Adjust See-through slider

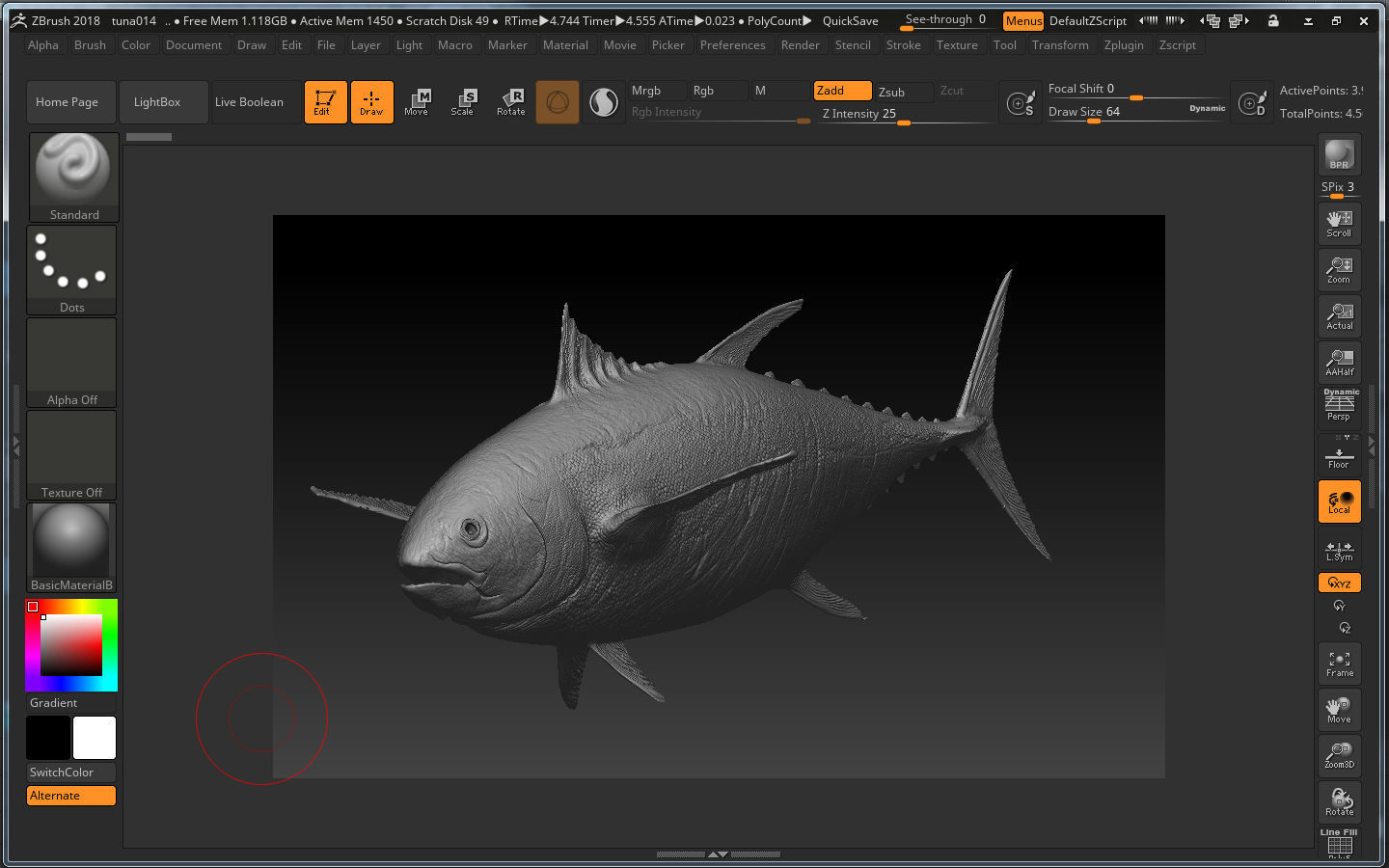945,20
